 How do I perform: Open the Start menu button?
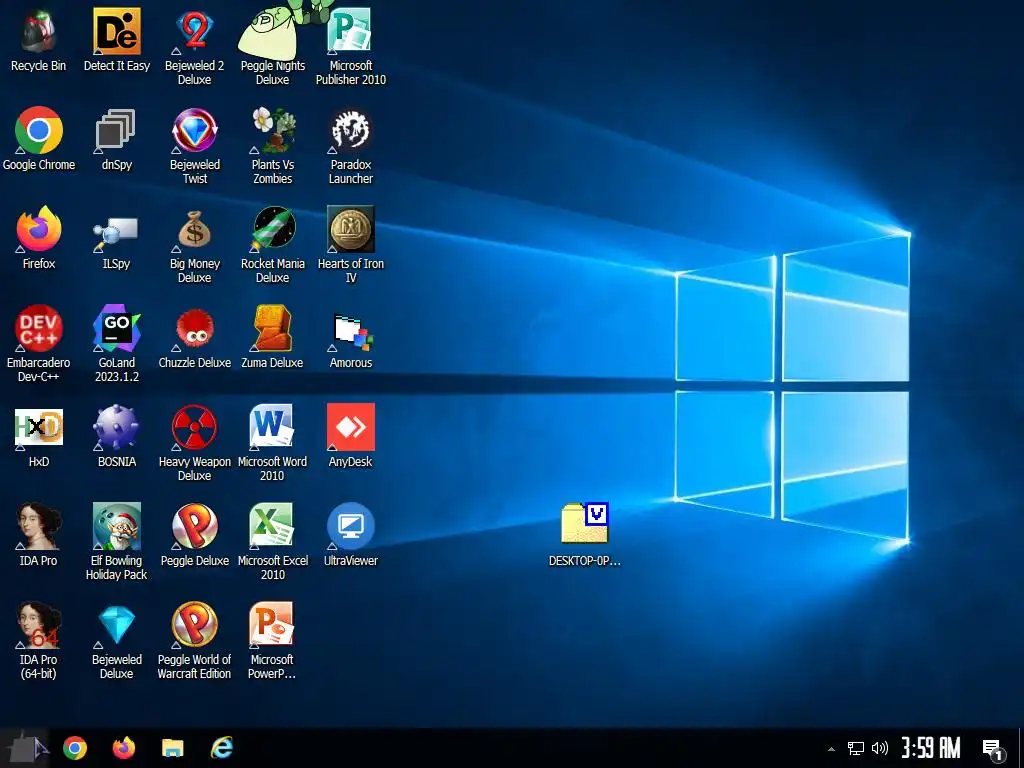click(25, 748)
